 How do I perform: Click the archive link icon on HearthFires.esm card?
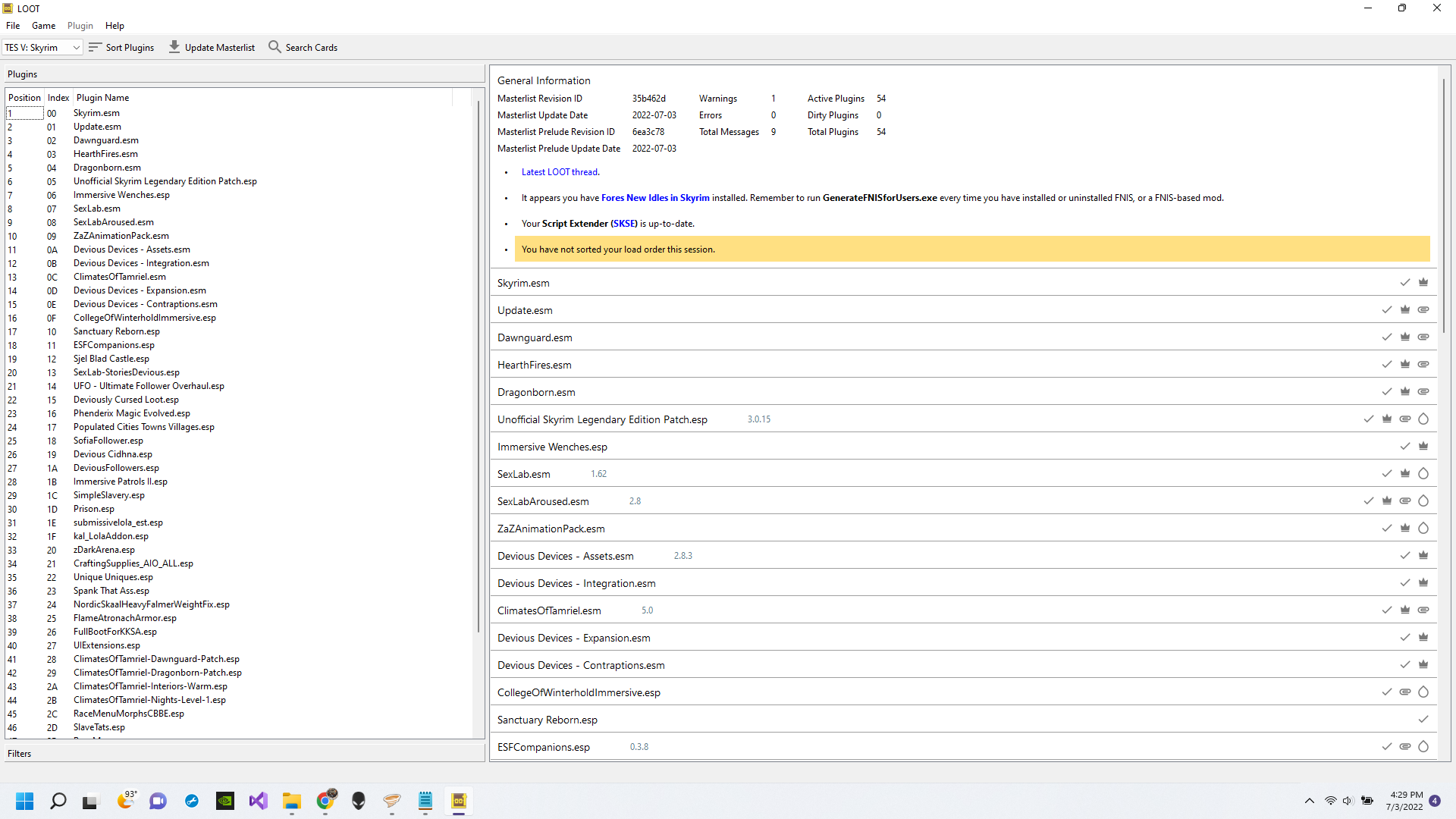click(x=1423, y=365)
